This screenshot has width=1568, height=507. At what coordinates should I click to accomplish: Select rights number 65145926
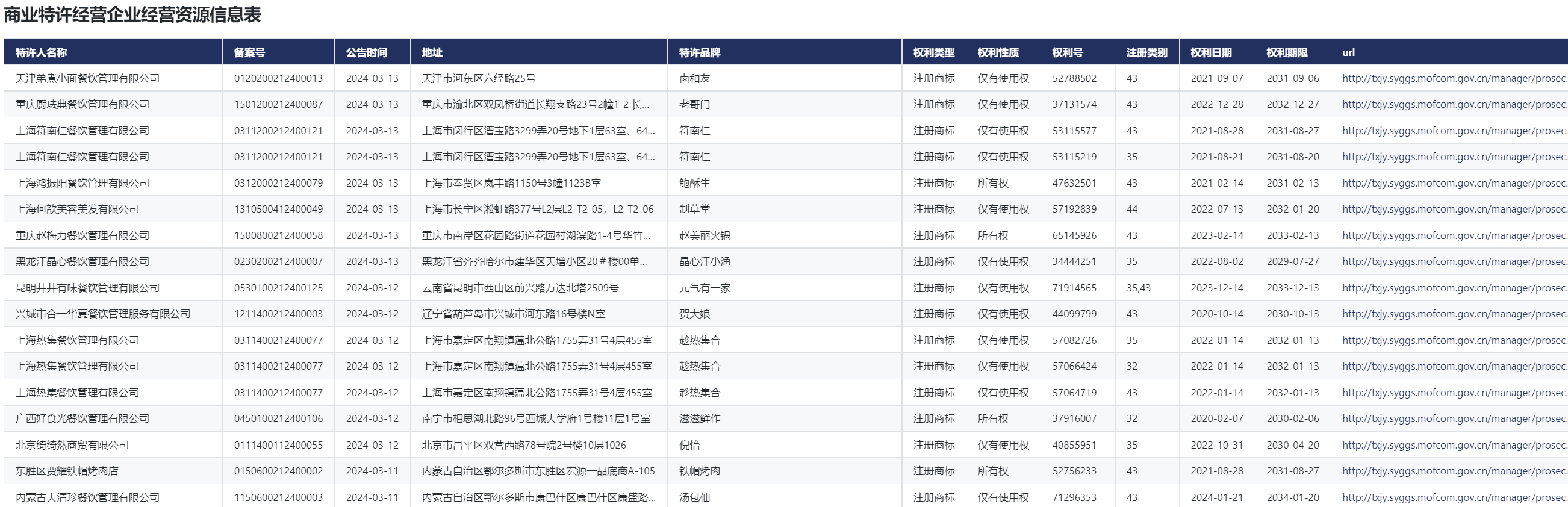pyautogui.click(x=1074, y=235)
